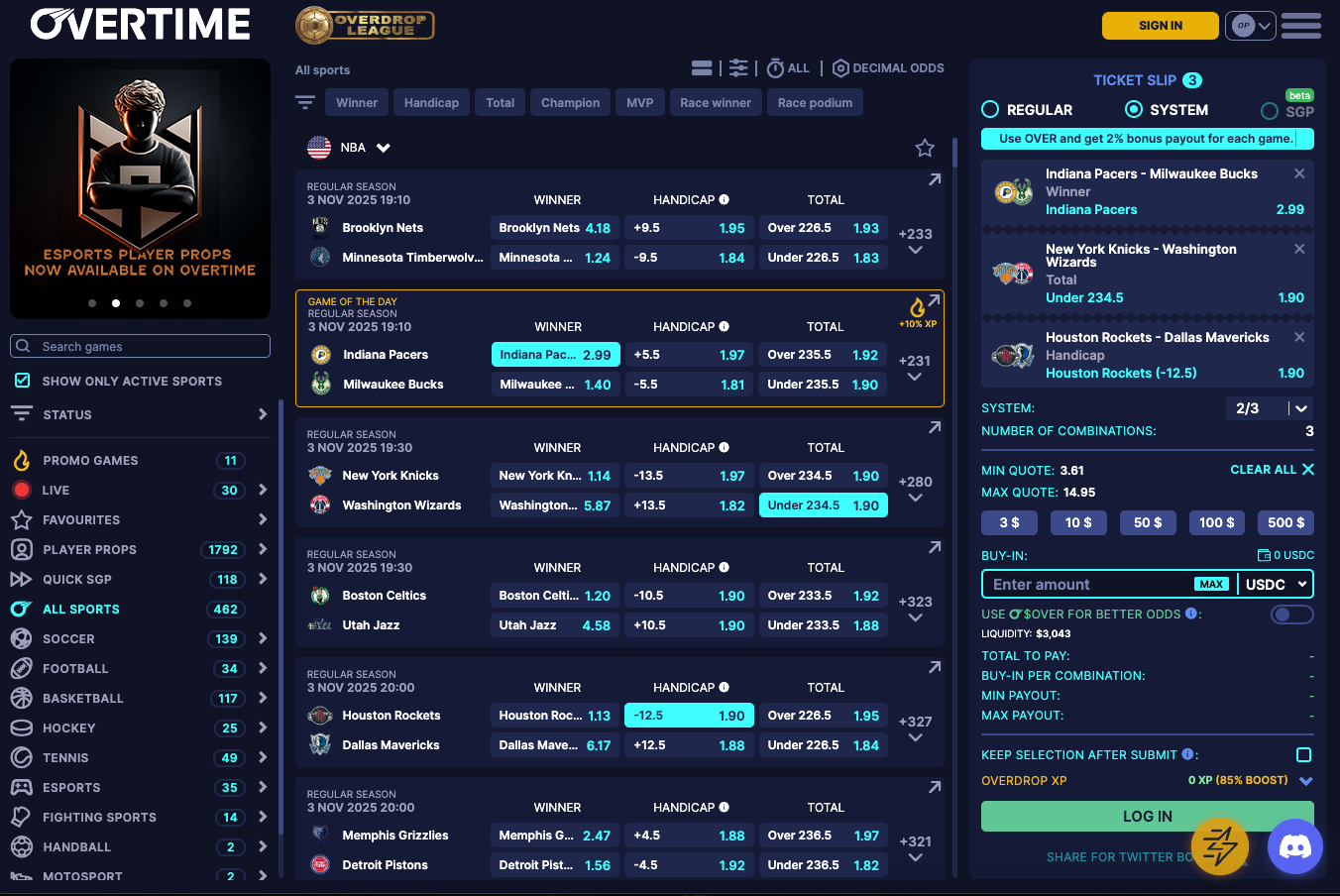The width and height of the screenshot is (1340, 896).
Task: Open the $OVER better odds info icon
Action: pyautogui.click(x=1190, y=614)
